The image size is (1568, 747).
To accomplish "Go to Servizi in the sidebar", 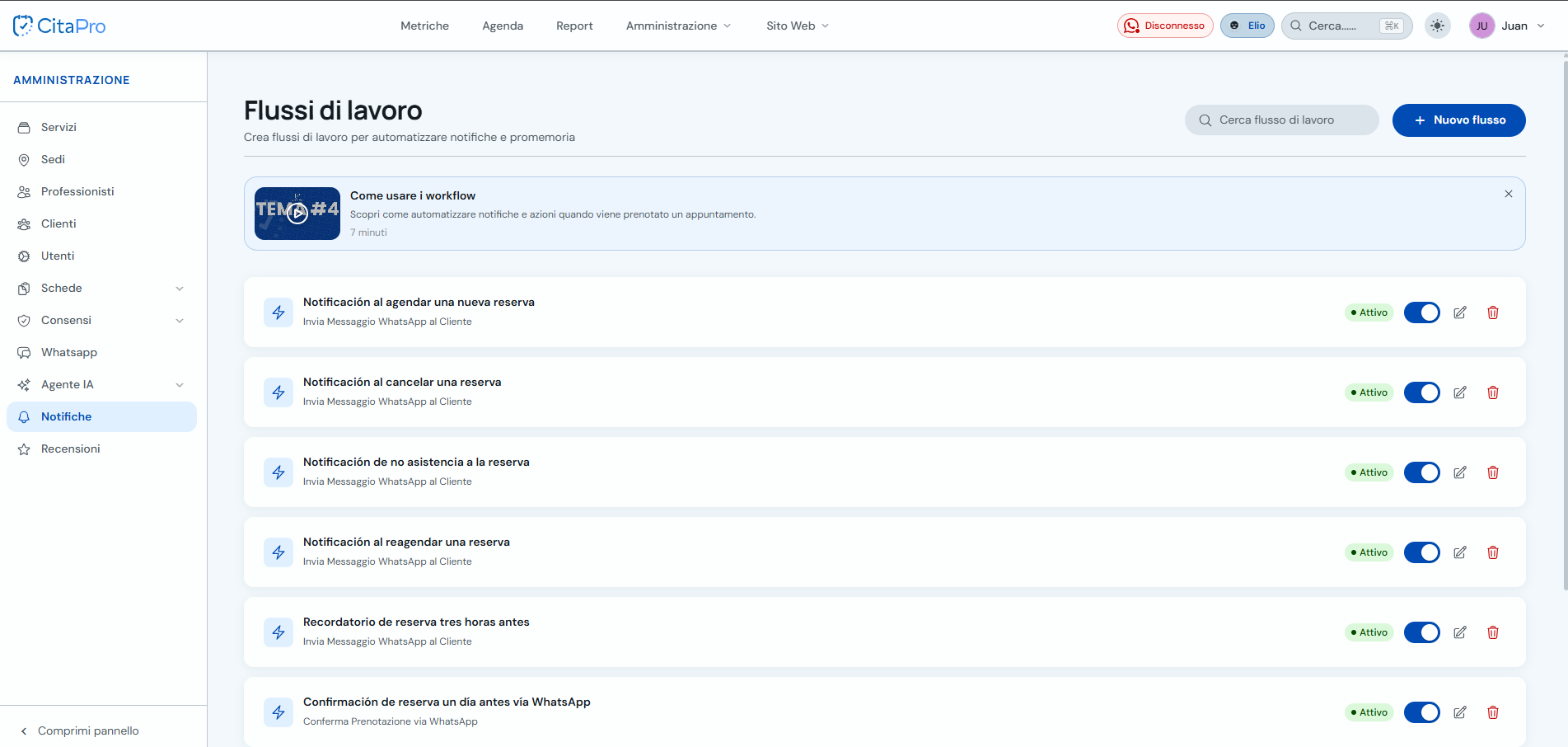I will pos(101,127).
